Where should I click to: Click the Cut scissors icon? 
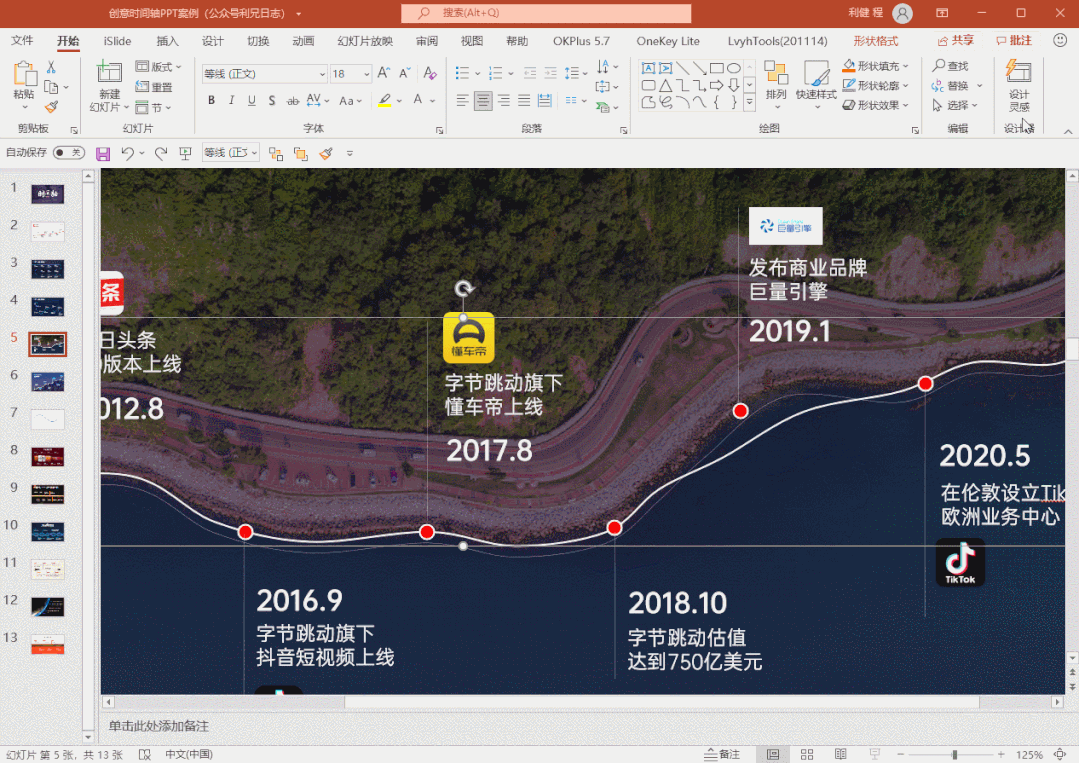51,67
